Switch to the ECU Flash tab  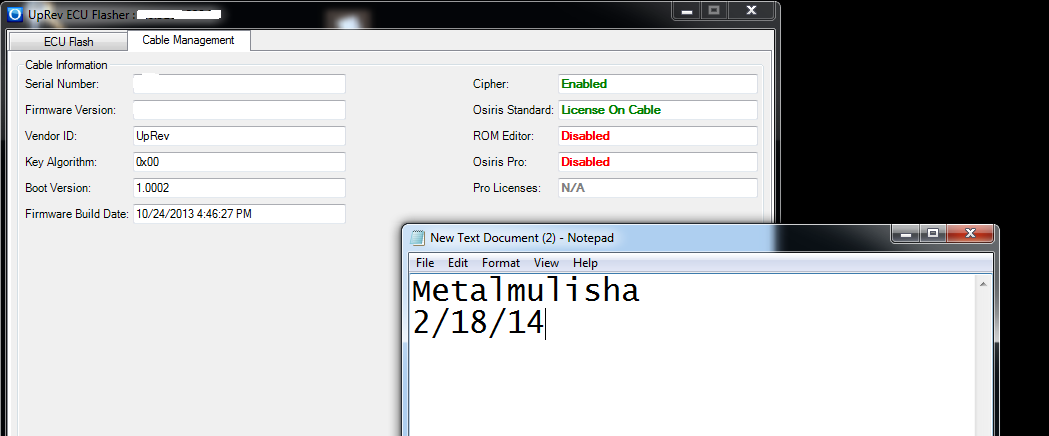[67, 42]
